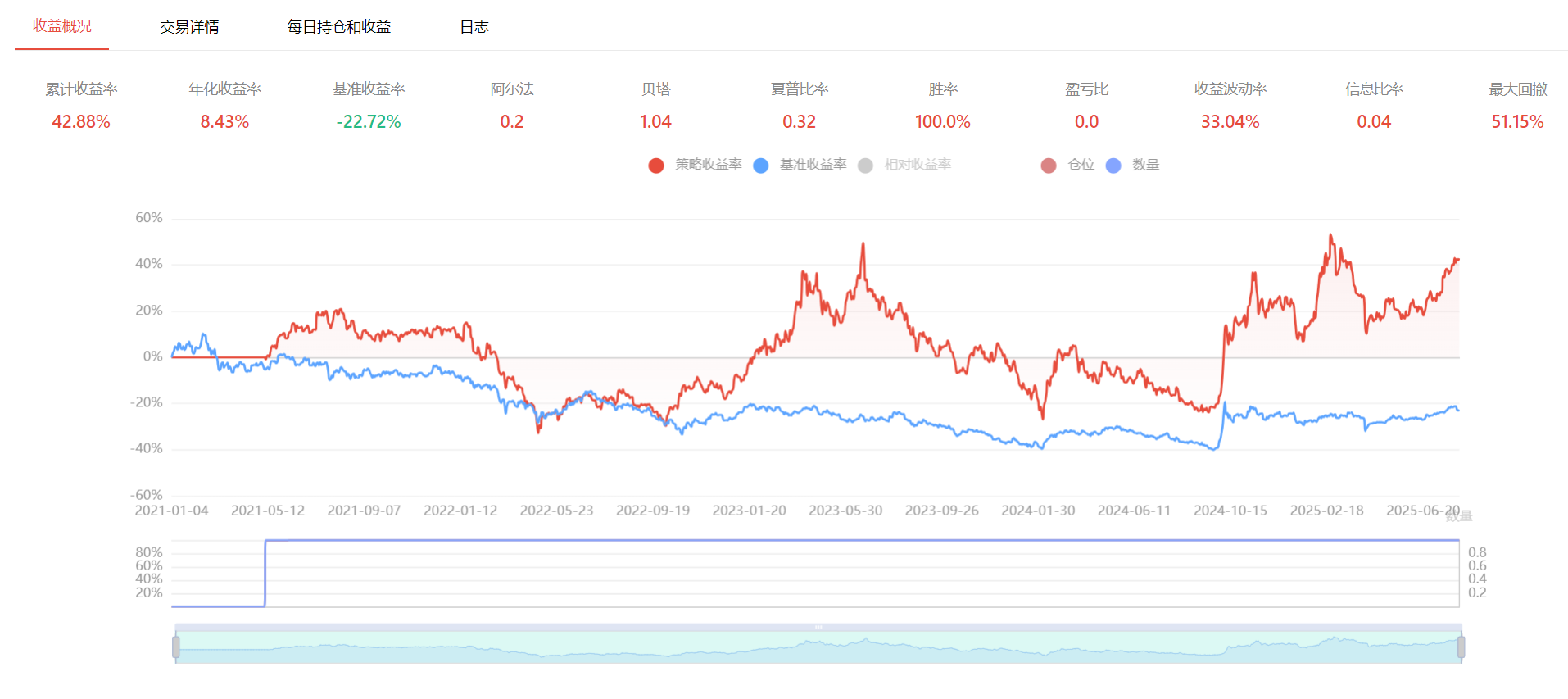1568x699 pixels.
Task: Toggle the red 策略收益率 legend dot
Action: tap(655, 166)
